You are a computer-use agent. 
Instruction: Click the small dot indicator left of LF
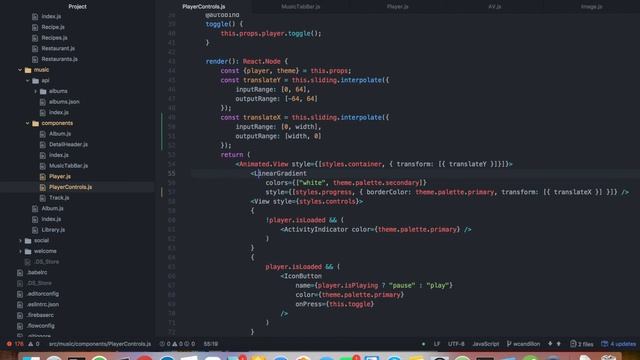click(423, 344)
